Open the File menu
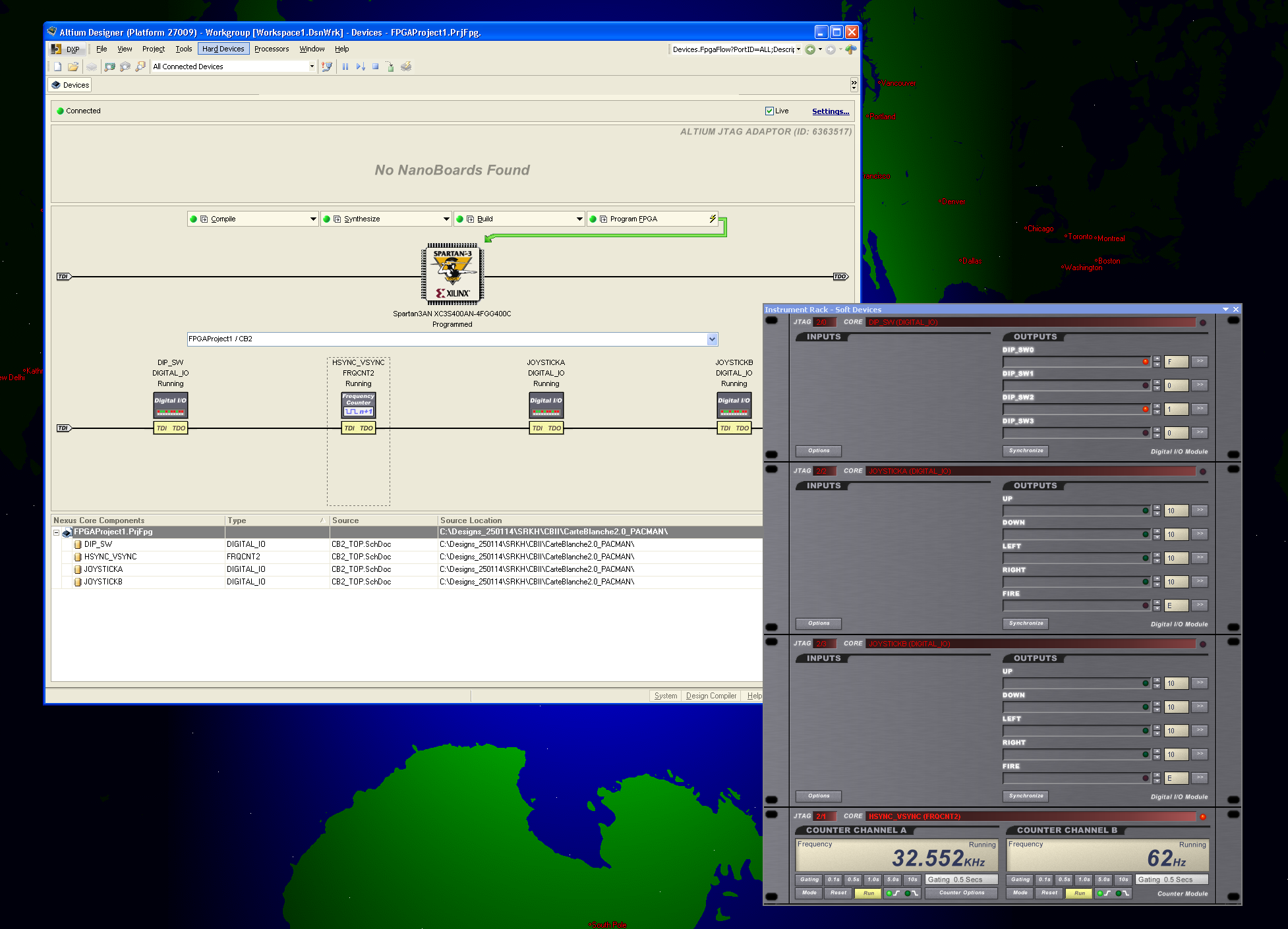This screenshot has height=929, width=1288. coord(102,49)
